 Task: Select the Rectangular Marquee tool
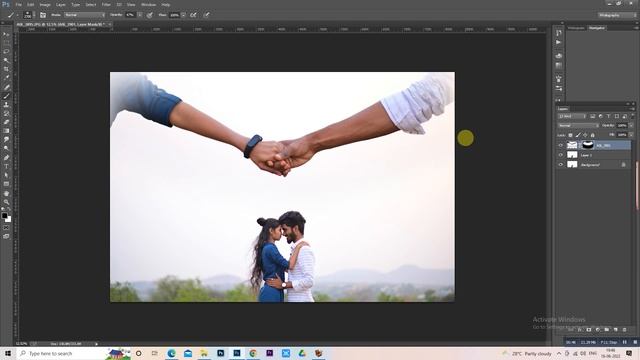click(6, 43)
